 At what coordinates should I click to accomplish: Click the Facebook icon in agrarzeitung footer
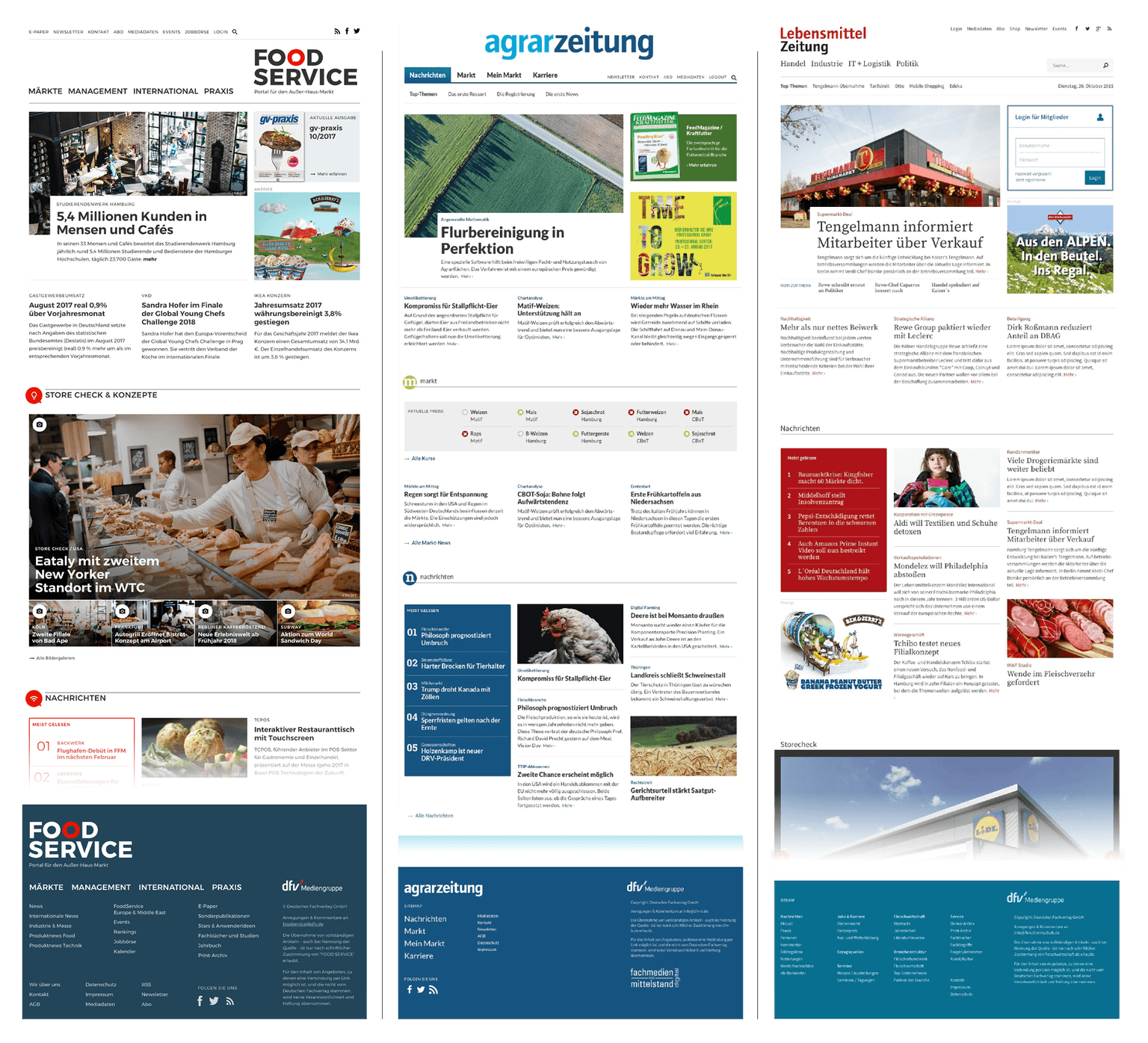point(409,990)
